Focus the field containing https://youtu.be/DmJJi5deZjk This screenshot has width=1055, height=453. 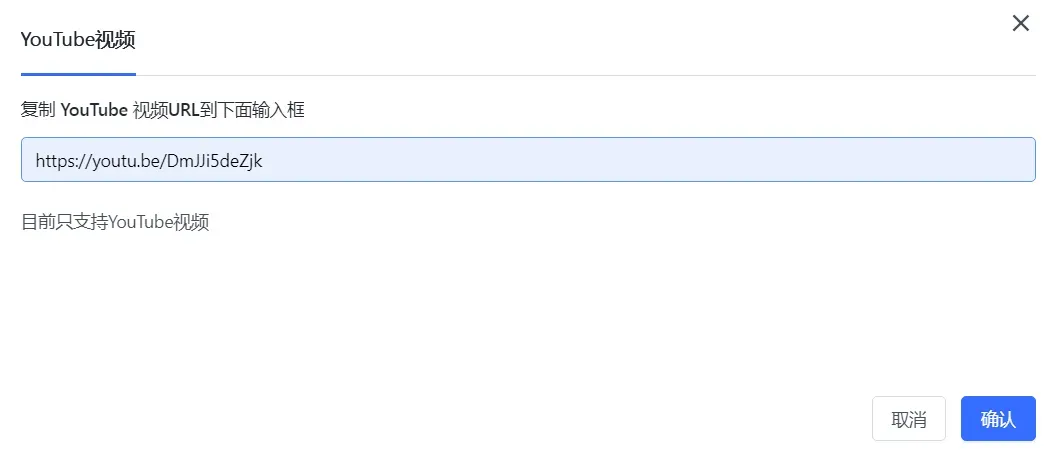(528, 160)
